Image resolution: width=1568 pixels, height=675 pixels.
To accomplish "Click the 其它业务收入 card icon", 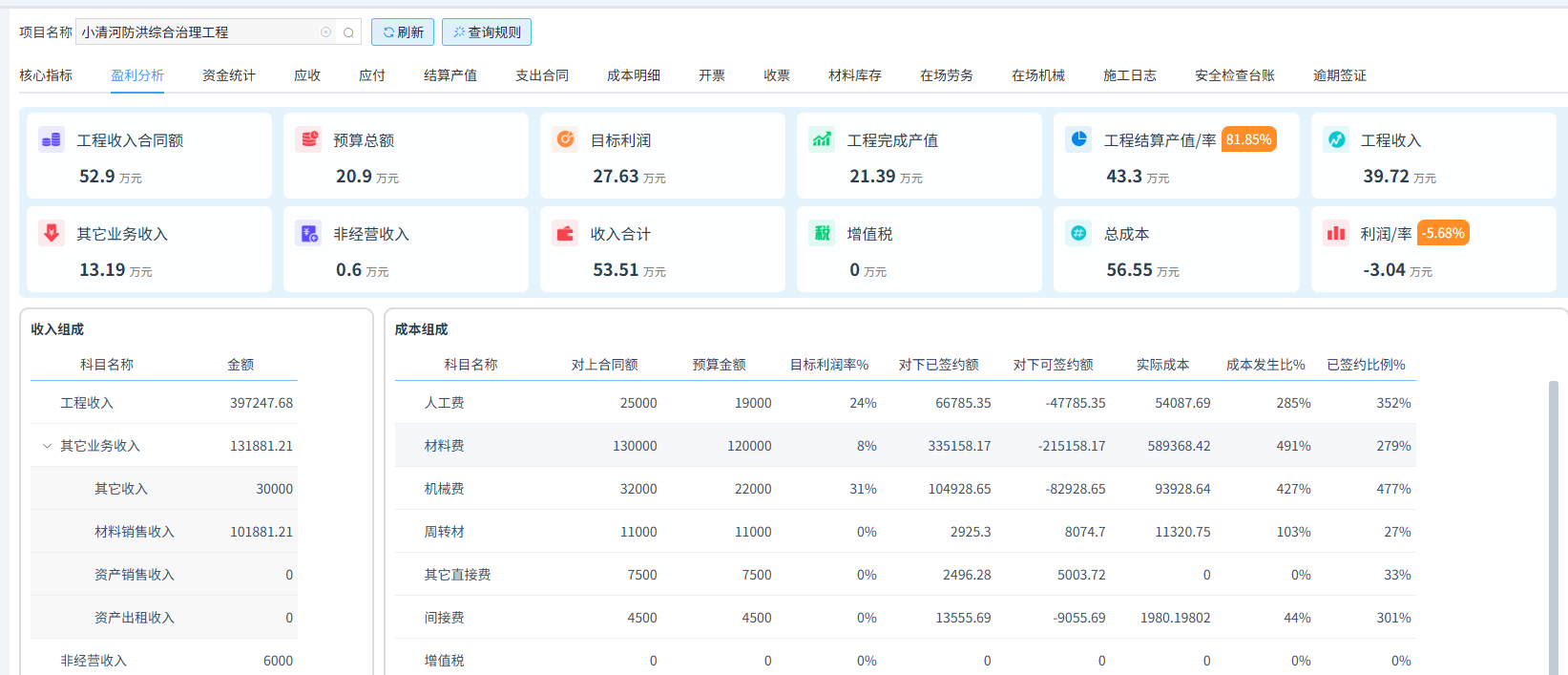I will (52, 233).
